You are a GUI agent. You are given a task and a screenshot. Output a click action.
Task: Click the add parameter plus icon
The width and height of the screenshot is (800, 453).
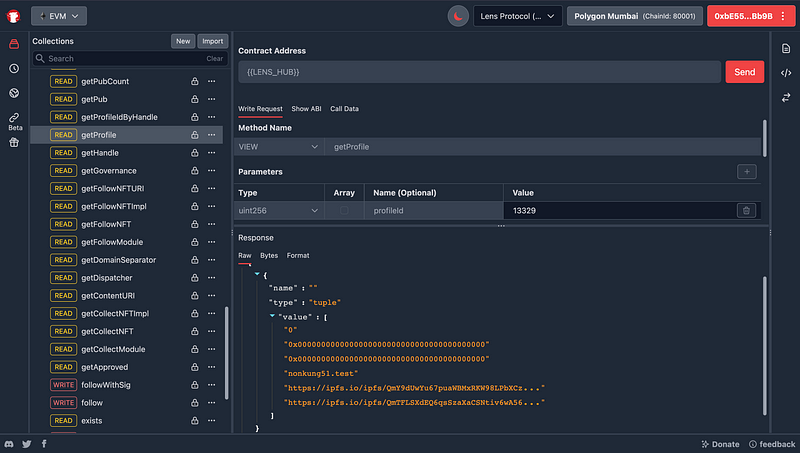[746, 172]
